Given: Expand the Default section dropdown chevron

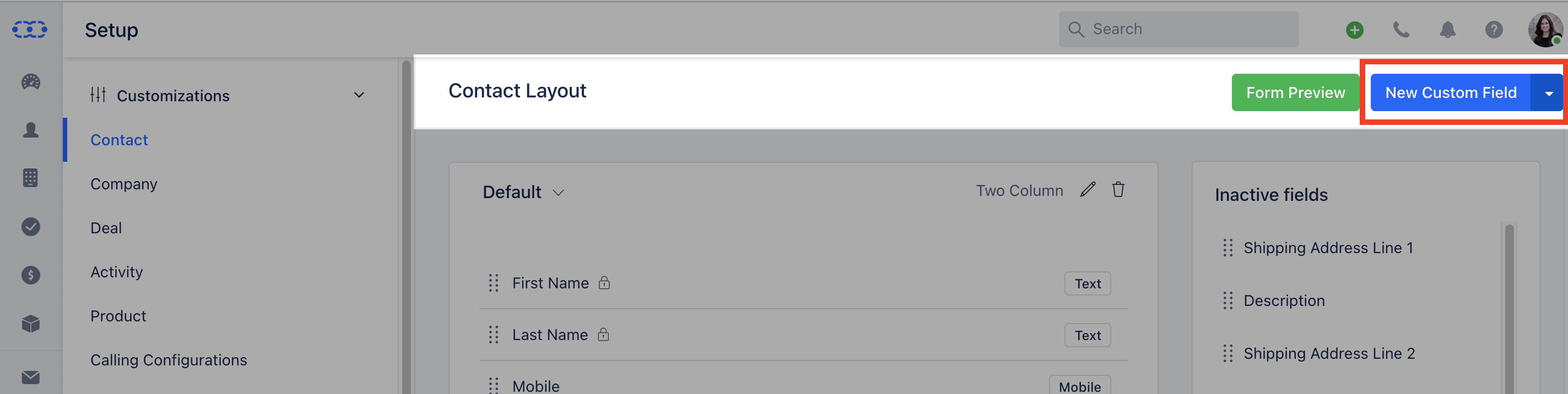Looking at the screenshot, I should coord(558,193).
